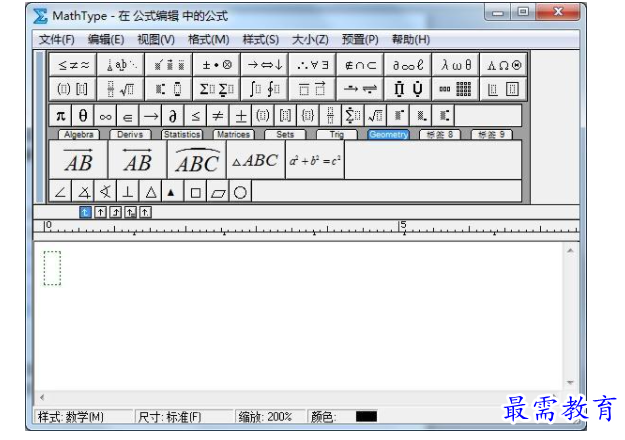Screen dimensions: 625x440
Task: Open the matrix templates palette
Action: tap(456, 88)
